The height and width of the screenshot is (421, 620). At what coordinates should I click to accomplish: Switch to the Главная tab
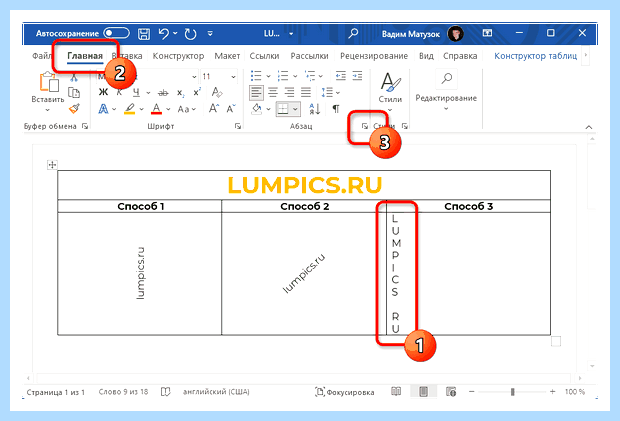click(x=85, y=56)
